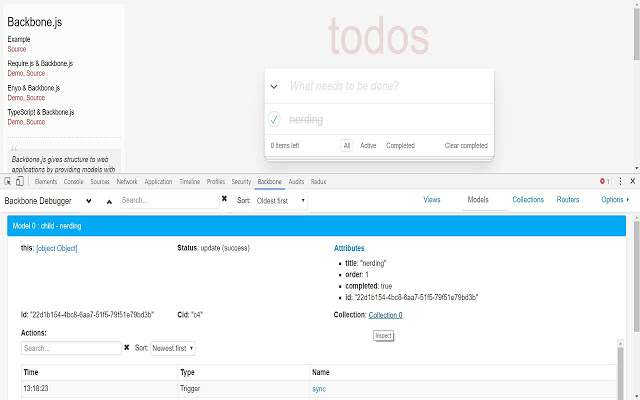Click Clear completed

pos(466,145)
